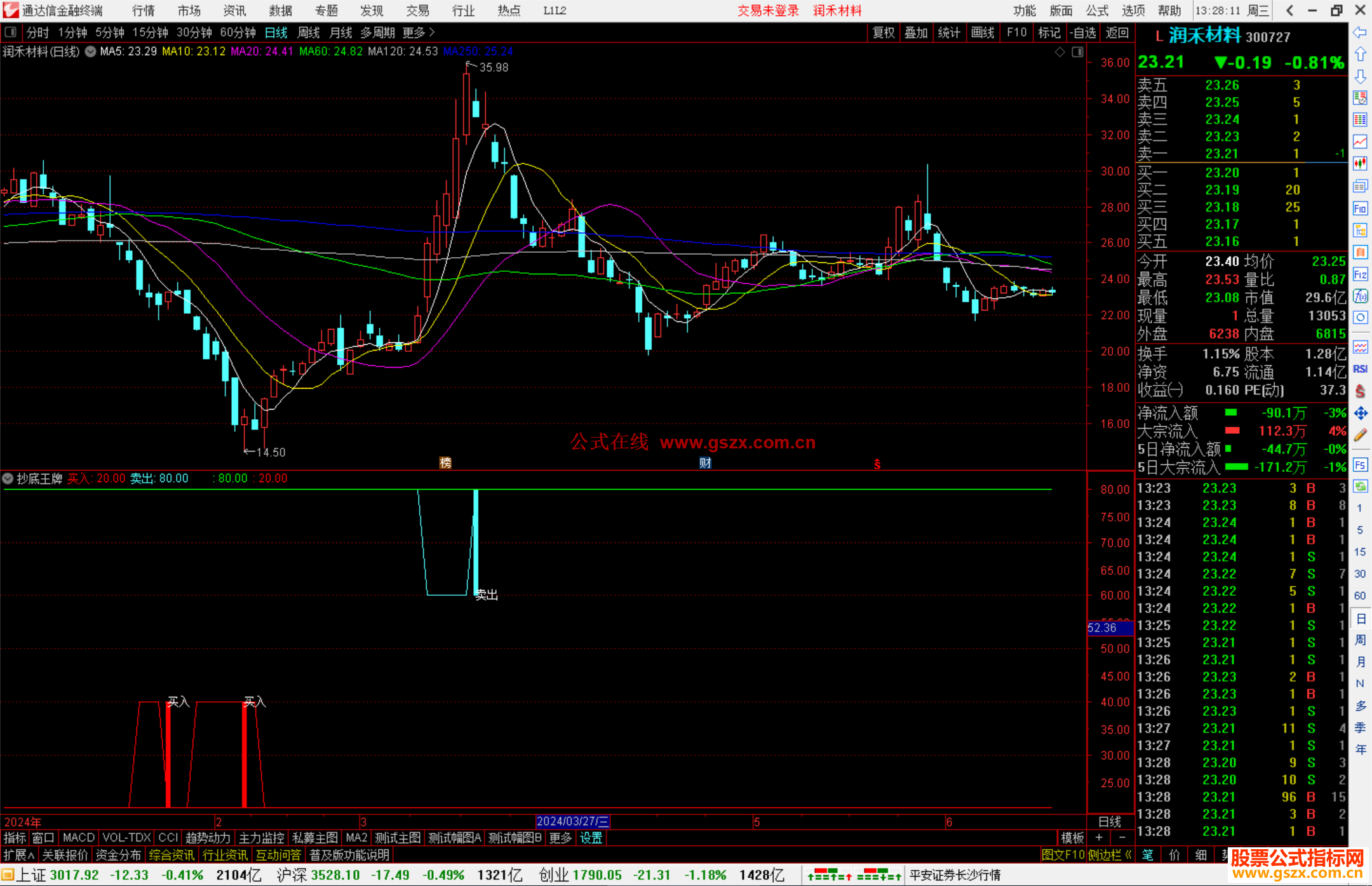Click the 复权 button
Image resolution: width=1372 pixels, height=886 pixels.
coord(883,32)
